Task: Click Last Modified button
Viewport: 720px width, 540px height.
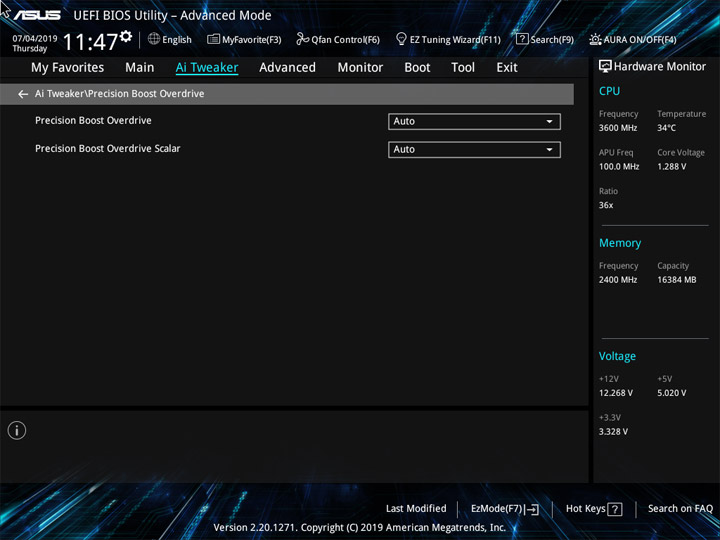Action: (x=416, y=508)
